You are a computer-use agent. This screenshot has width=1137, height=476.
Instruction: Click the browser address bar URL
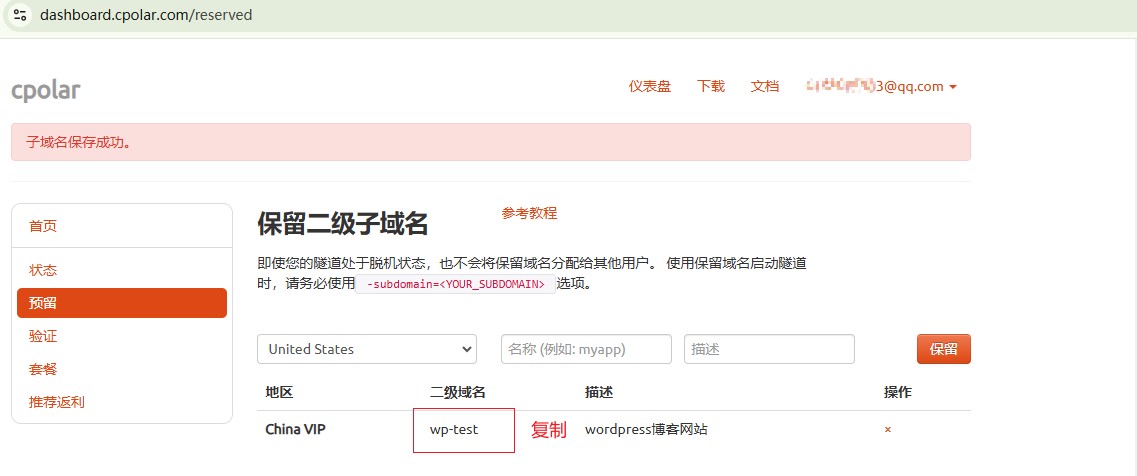146,15
